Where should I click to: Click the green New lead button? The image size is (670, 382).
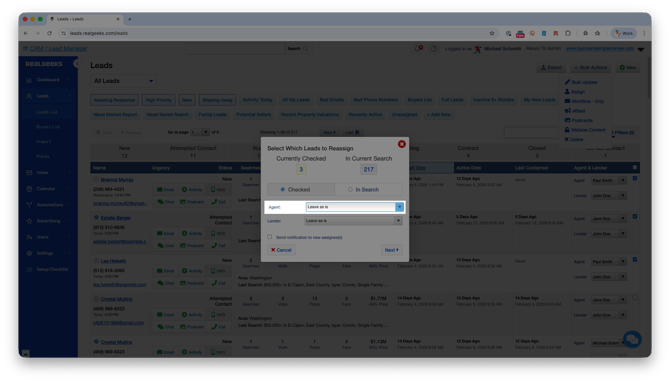coord(628,68)
